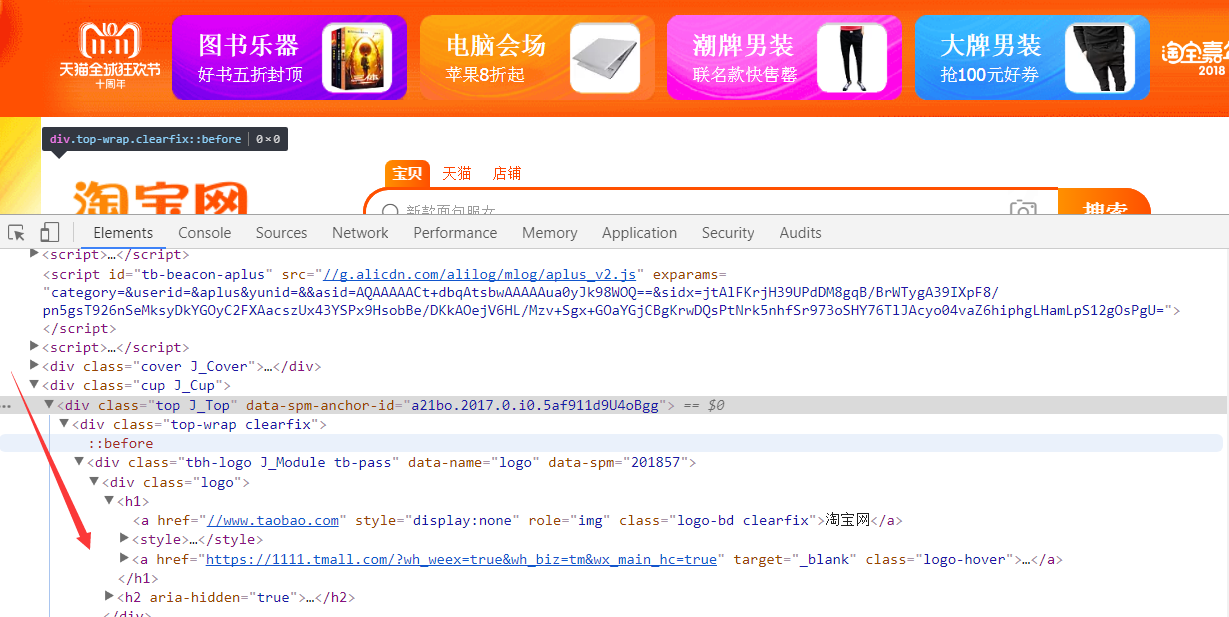
Task: Click the 1111.tmall.com href link
Action: (461, 560)
